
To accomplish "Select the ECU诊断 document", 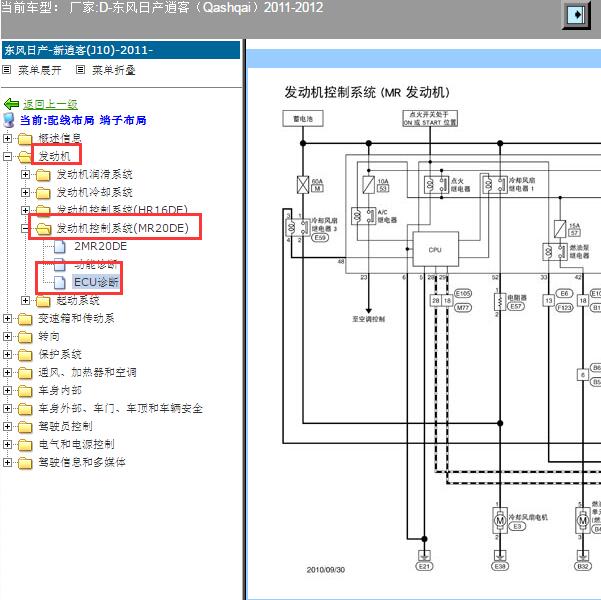I will click(x=96, y=282).
